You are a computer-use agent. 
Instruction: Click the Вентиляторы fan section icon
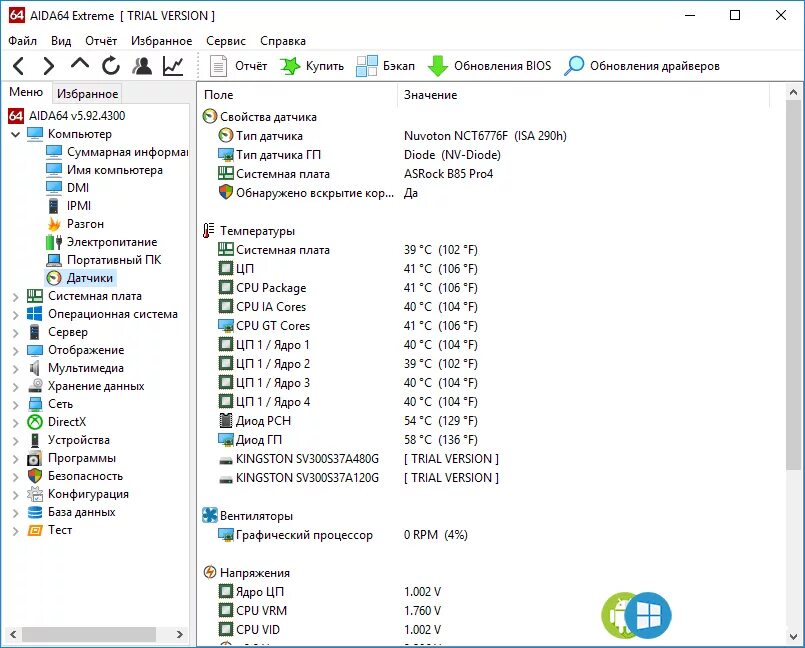point(209,516)
